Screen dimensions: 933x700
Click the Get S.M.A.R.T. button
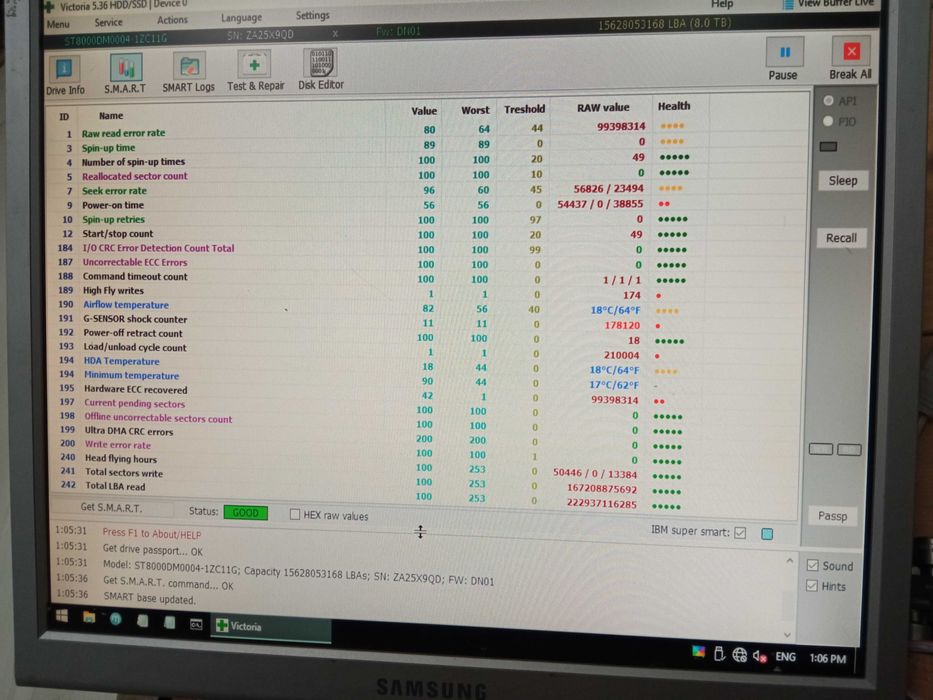[x=111, y=508]
